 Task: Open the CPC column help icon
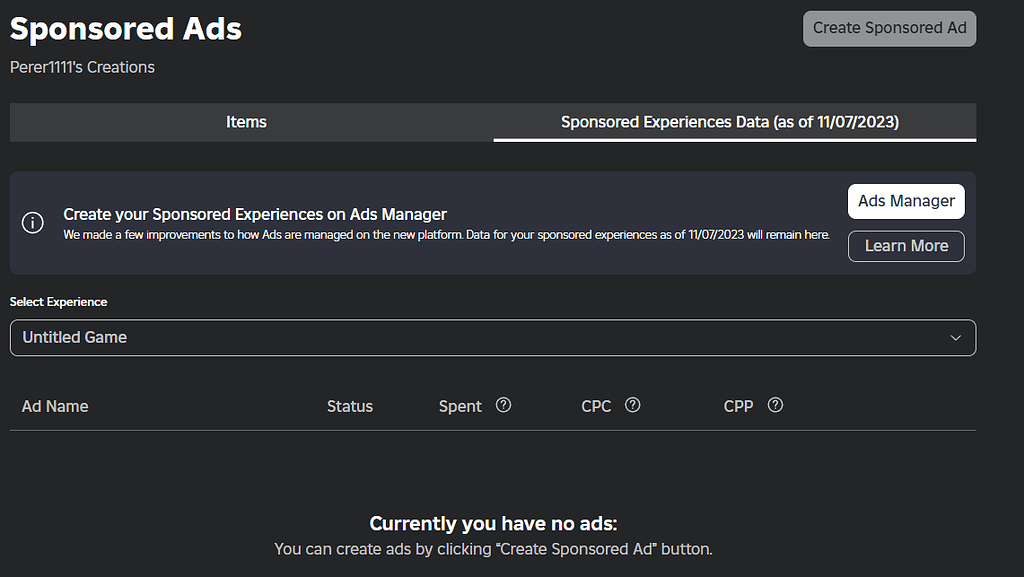(x=632, y=405)
